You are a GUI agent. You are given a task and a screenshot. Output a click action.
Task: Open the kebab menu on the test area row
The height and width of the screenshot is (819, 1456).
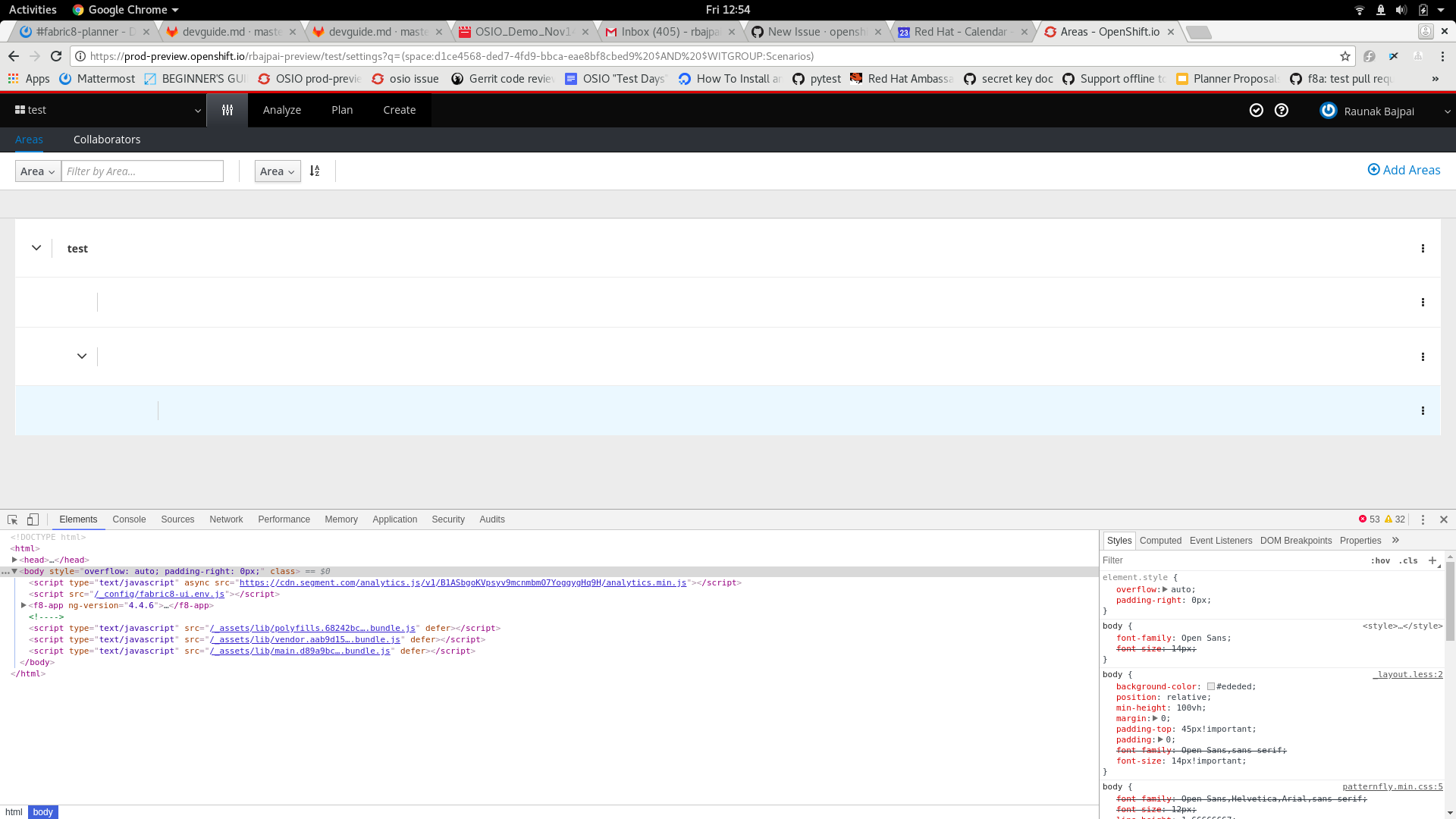pos(1423,248)
